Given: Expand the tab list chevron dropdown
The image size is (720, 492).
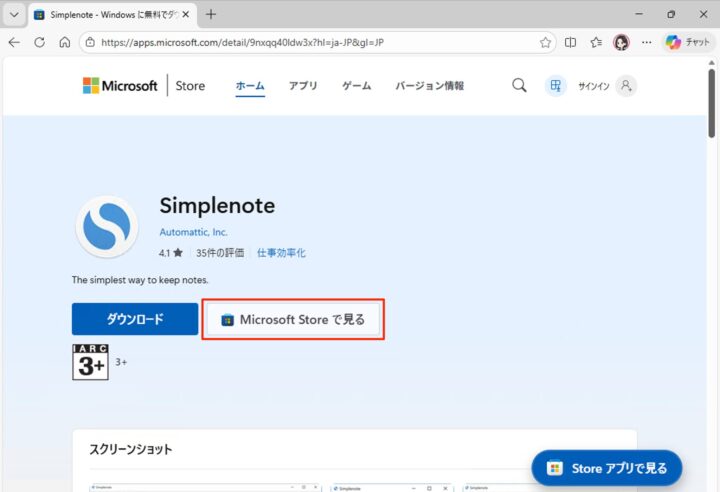Looking at the screenshot, I should coord(14,15).
